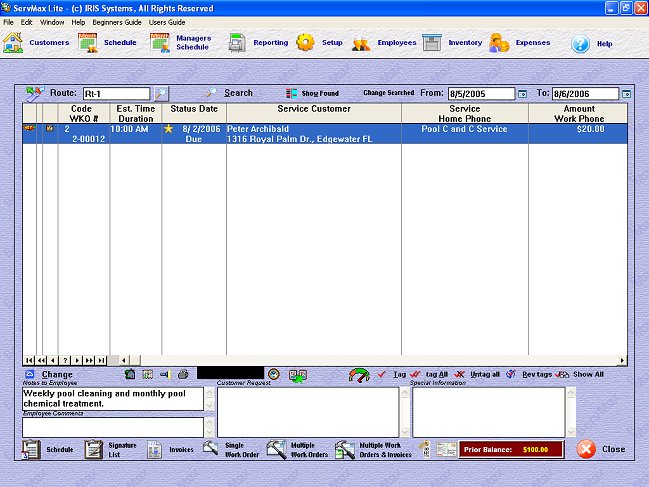Open the Window menu

pyautogui.click(x=52, y=22)
